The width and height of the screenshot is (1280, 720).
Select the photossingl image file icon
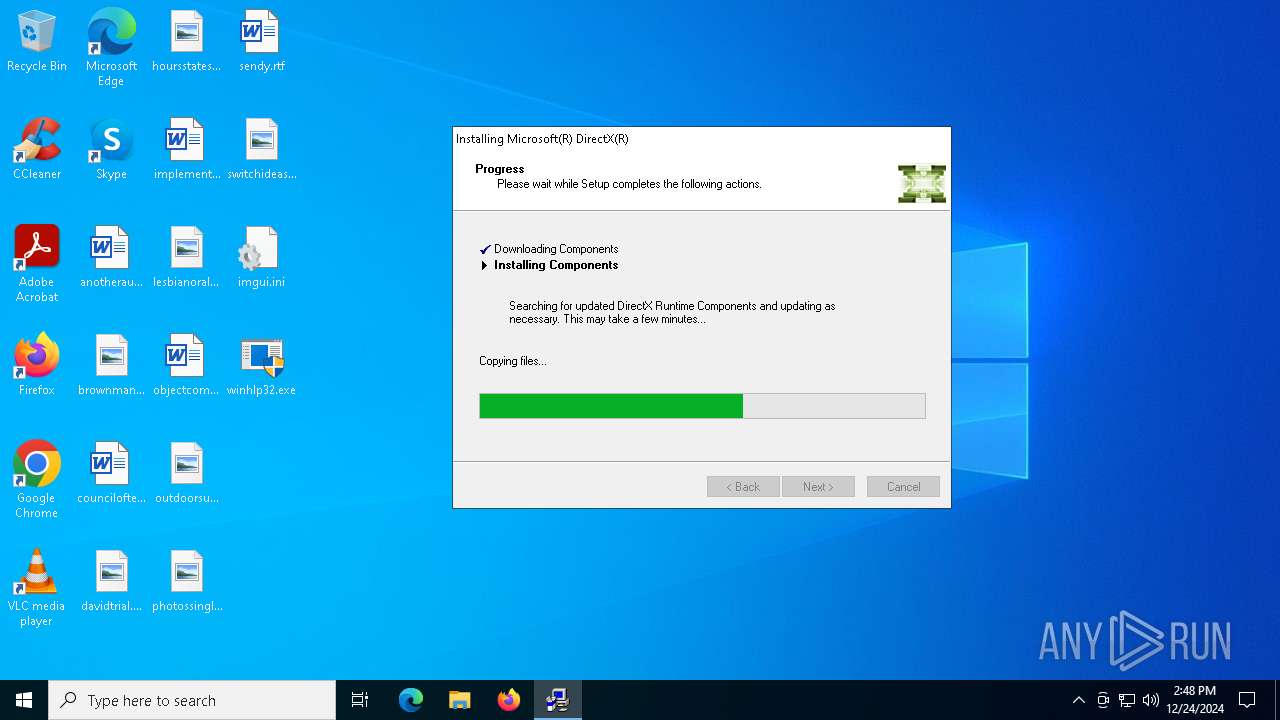pyautogui.click(x=186, y=582)
